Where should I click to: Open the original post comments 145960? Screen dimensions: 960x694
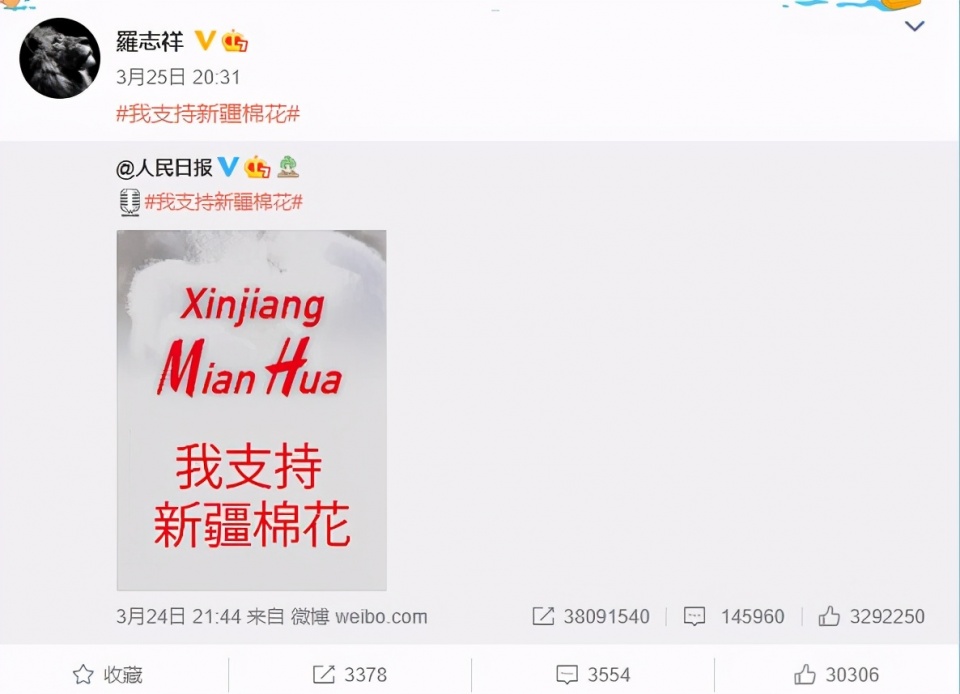(x=733, y=616)
